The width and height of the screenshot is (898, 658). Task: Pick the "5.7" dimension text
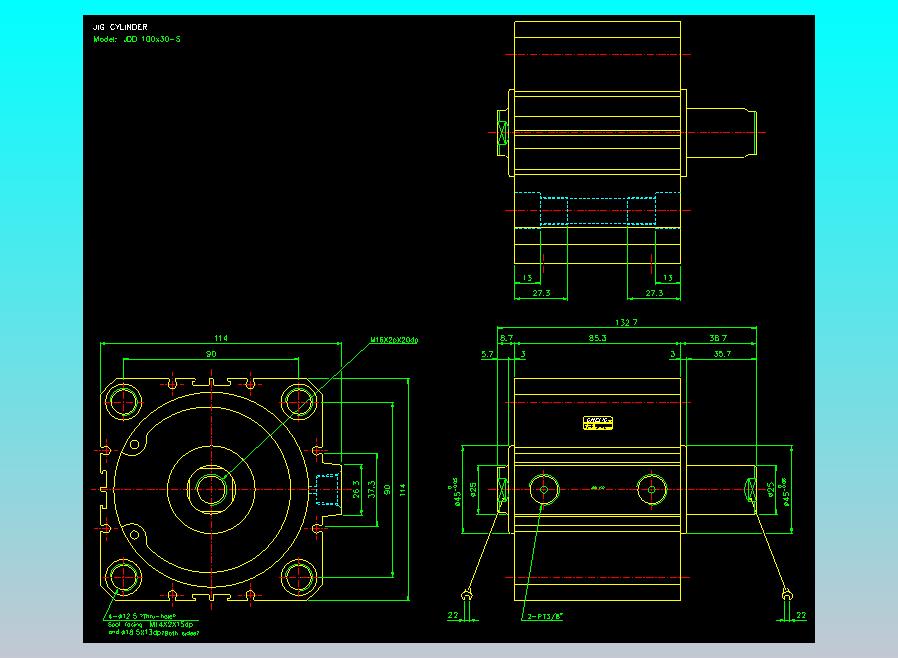coord(487,354)
